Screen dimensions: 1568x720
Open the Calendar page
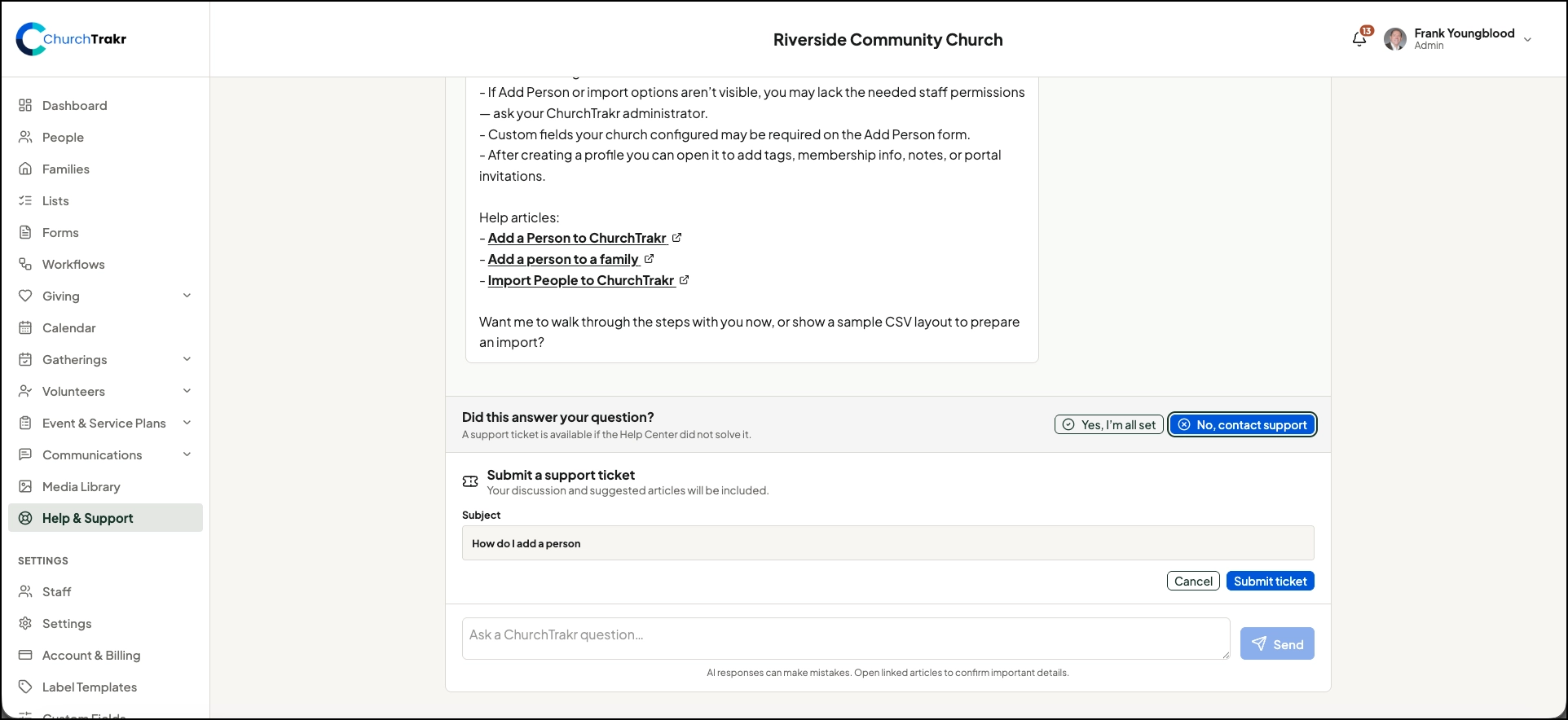105,327
